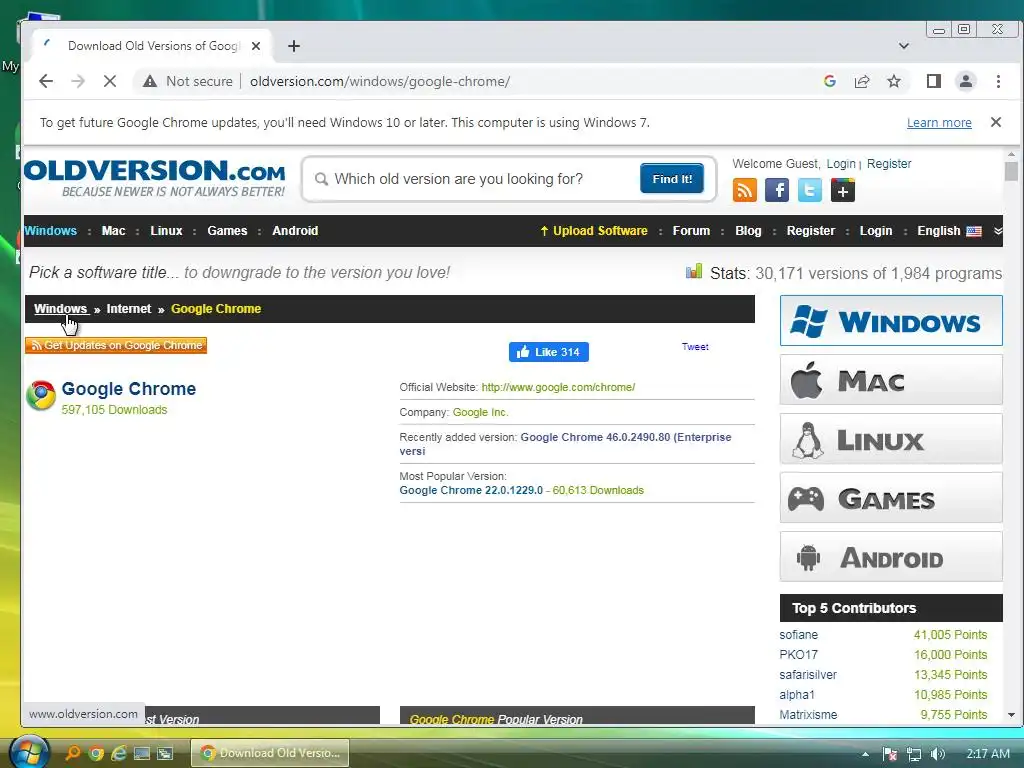Bookmark this page with the star

pos(894,81)
